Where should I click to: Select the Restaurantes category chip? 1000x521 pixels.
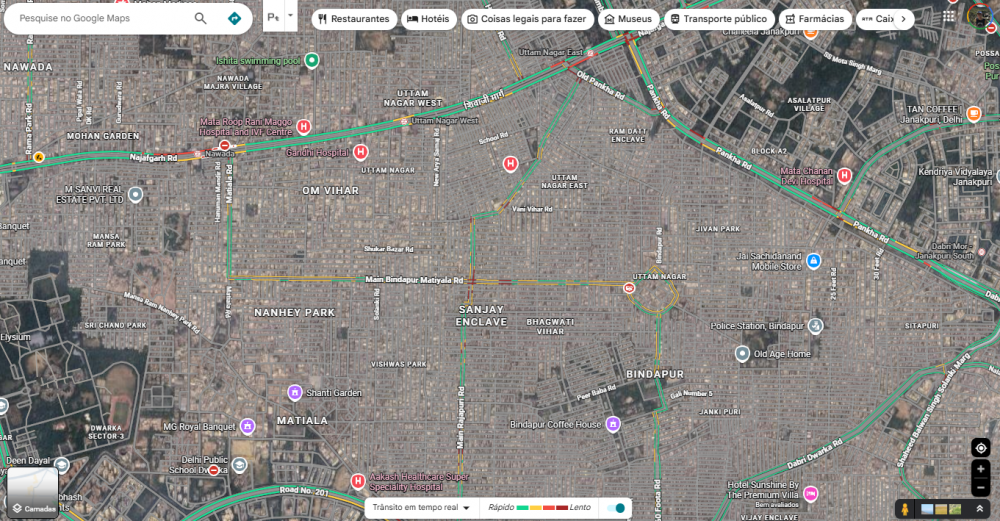(354, 19)
